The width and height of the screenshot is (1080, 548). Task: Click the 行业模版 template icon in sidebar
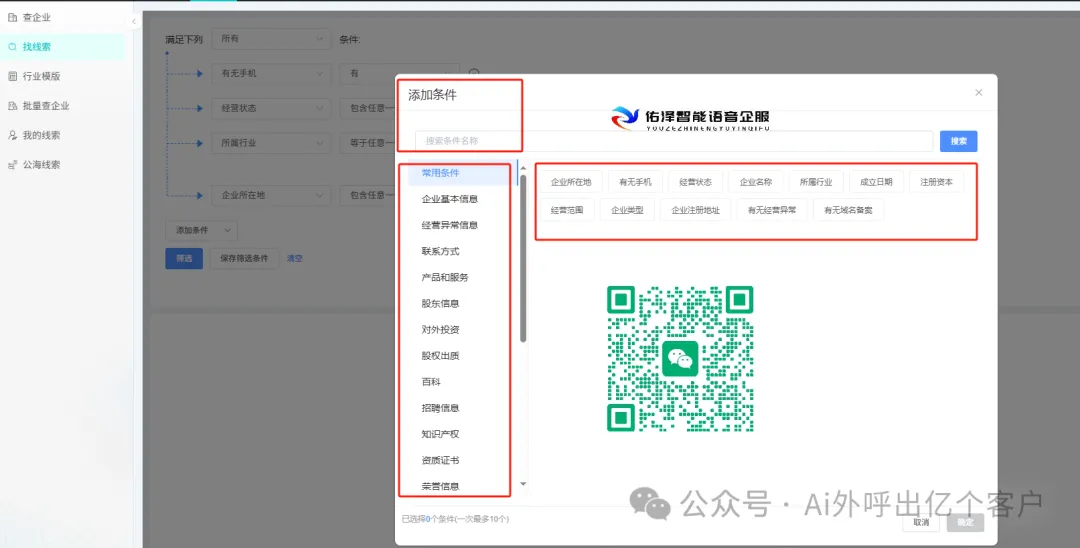click(x=12, y=76)
